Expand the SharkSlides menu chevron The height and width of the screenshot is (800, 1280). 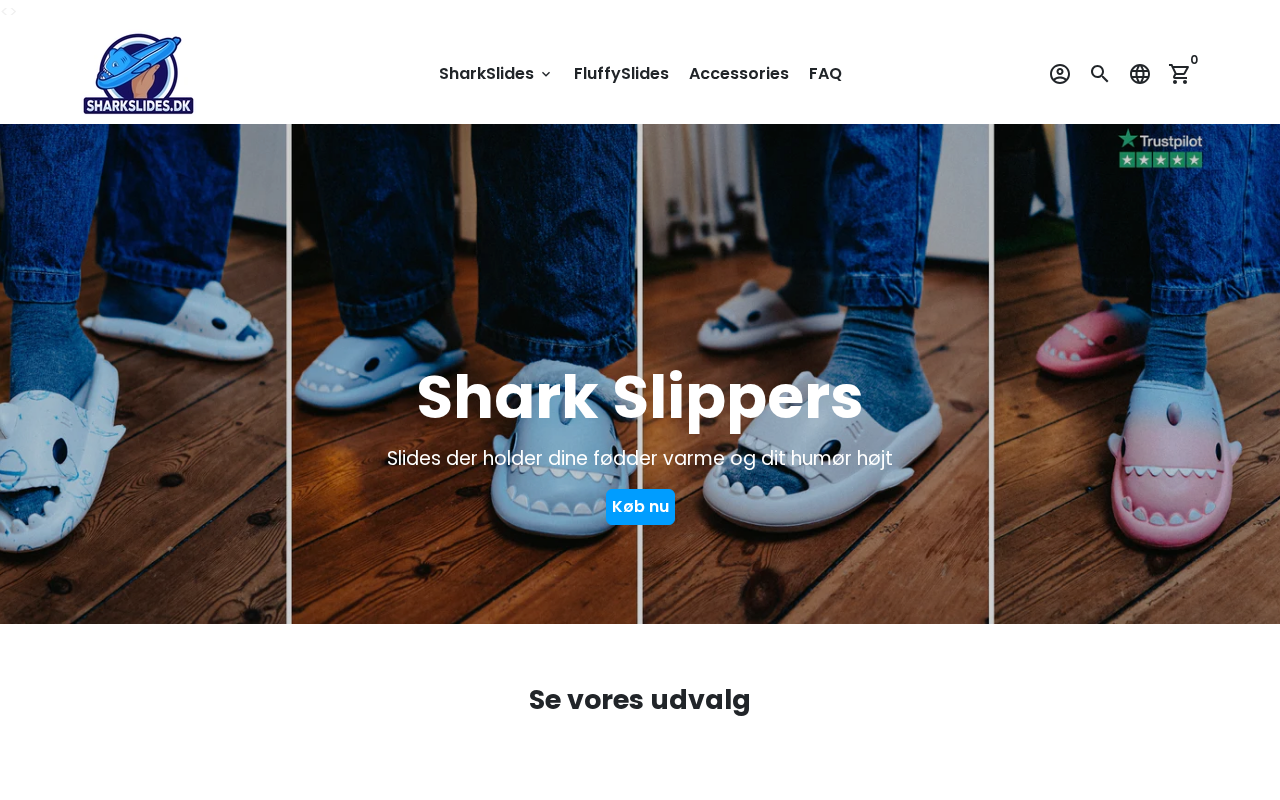(546, 74)
